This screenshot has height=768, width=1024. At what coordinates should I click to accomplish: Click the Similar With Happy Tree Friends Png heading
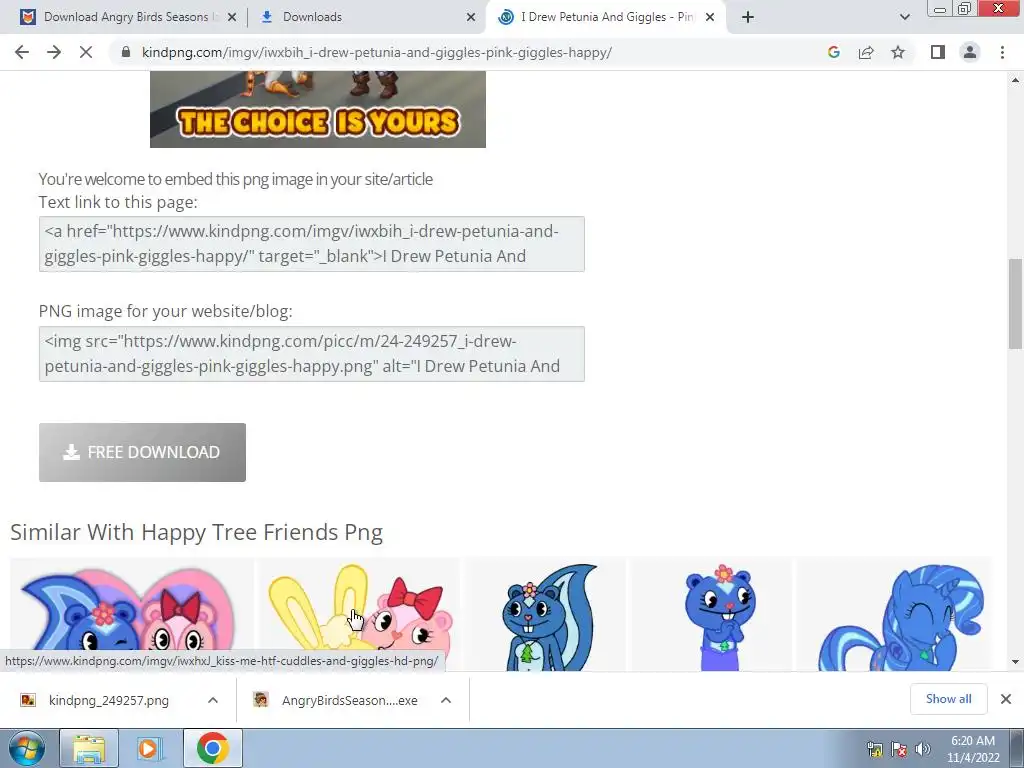click(197, 532)
